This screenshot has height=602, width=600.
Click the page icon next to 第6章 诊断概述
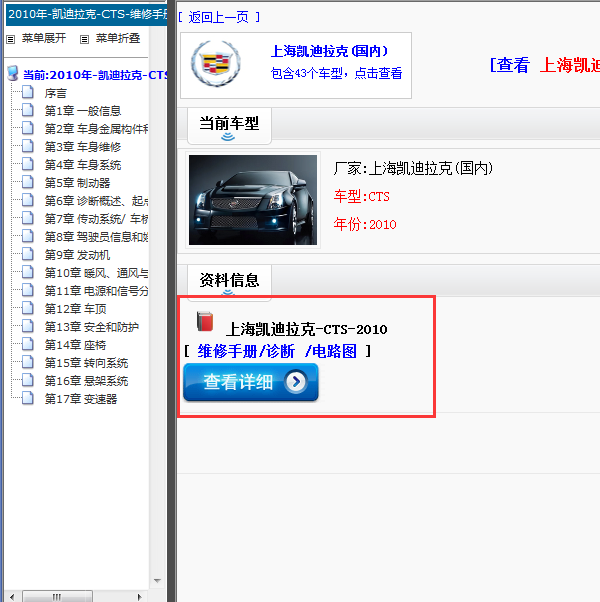click(28, 200)
